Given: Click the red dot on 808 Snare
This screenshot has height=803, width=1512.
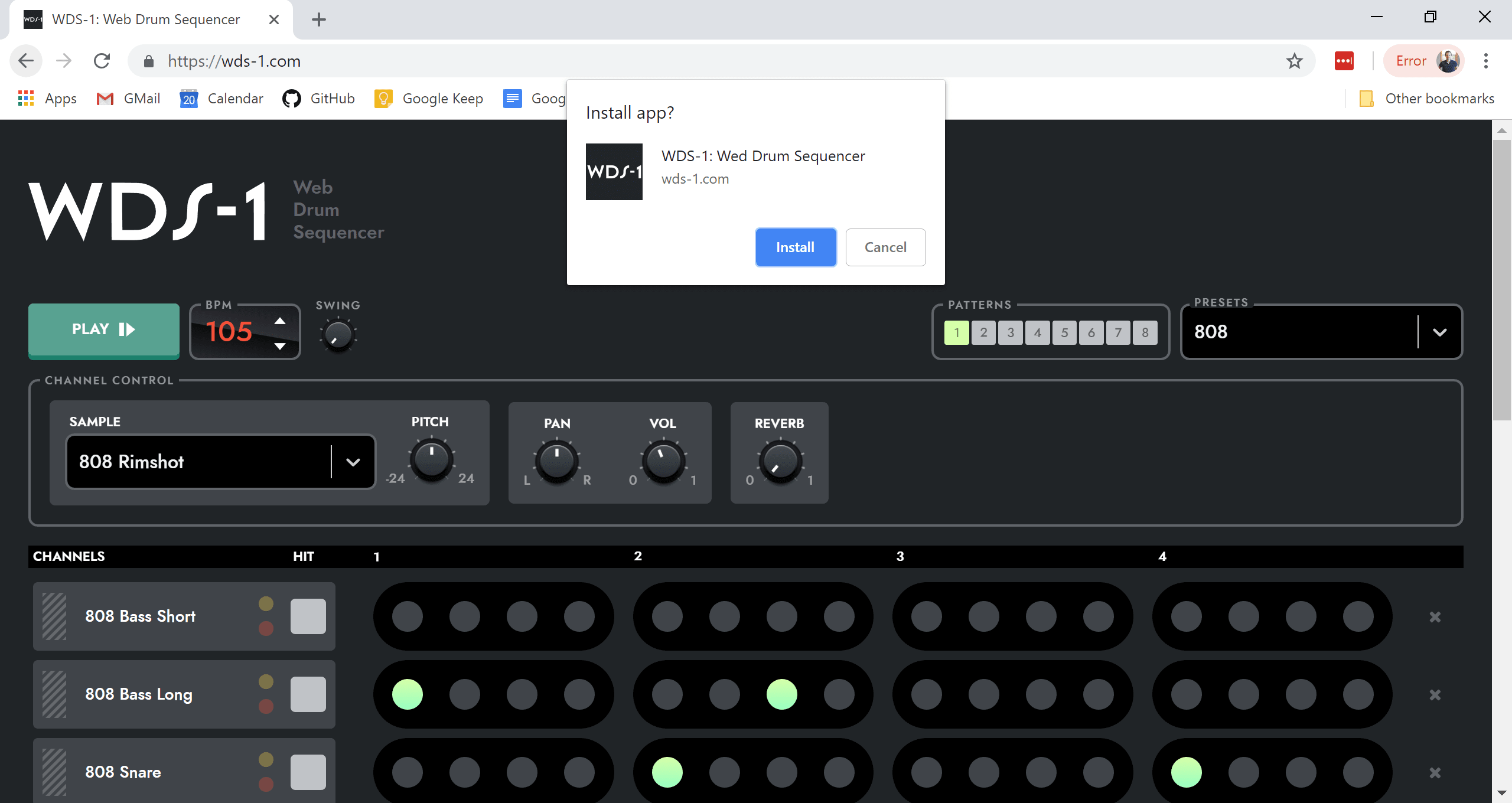Looking at the screenshot, I should pyautogui.click(x=266, y=784).
